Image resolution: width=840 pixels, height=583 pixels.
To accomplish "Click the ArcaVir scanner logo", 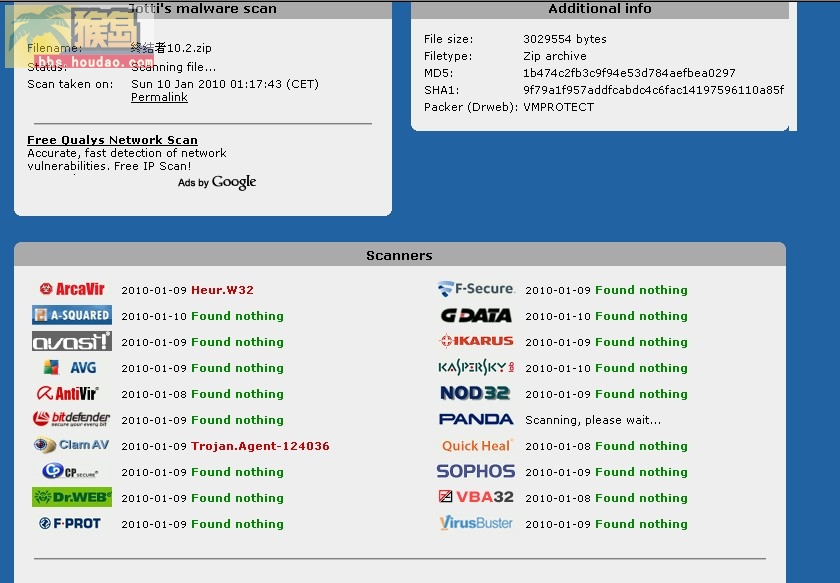I will (x=72, y=289).
